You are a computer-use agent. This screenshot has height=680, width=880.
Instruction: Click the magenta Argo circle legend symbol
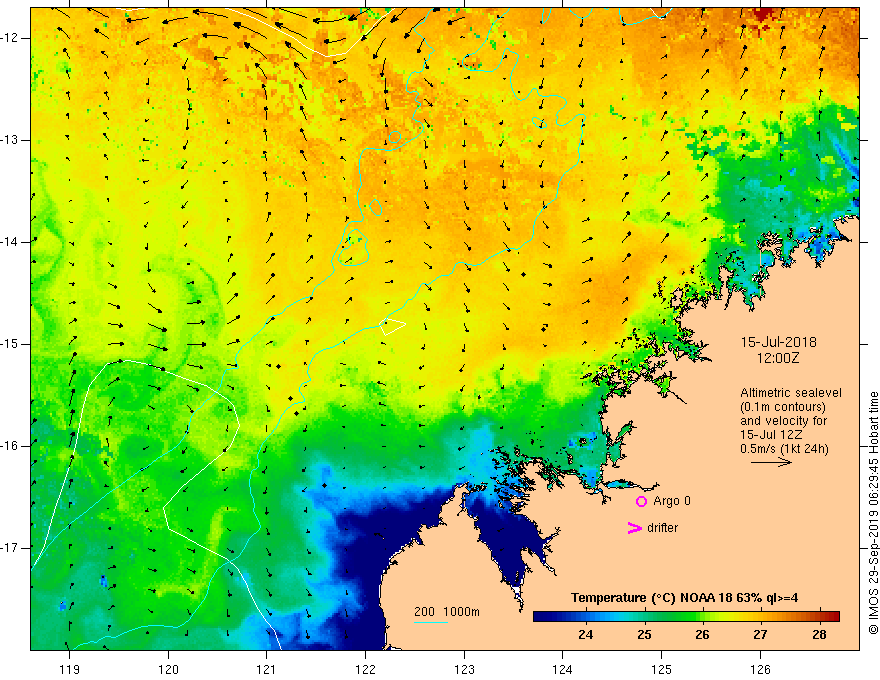(x=641, y=502)
